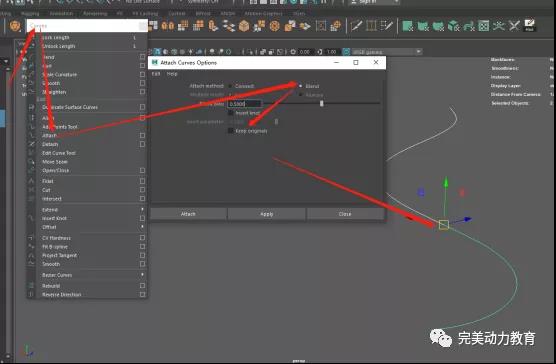Click the pencil sketch tool icon in shelf
This screenshot has height=364, width=556.
coord(356,26)
